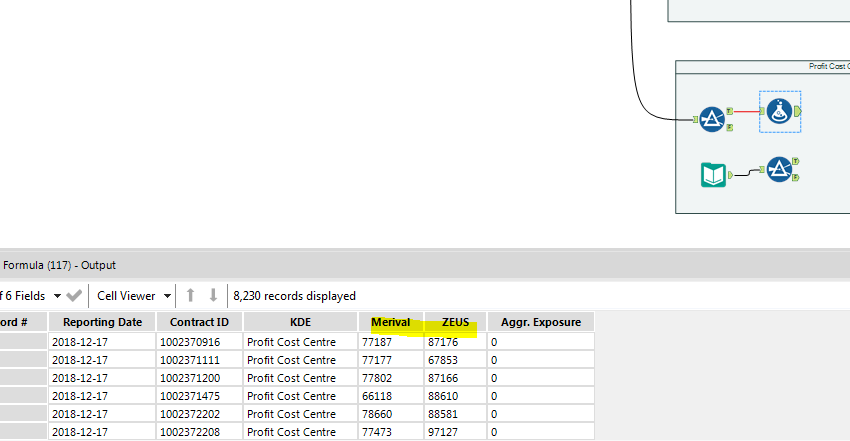Select Profit Cost Centre cell in row 1002371111

pos(300,360)
